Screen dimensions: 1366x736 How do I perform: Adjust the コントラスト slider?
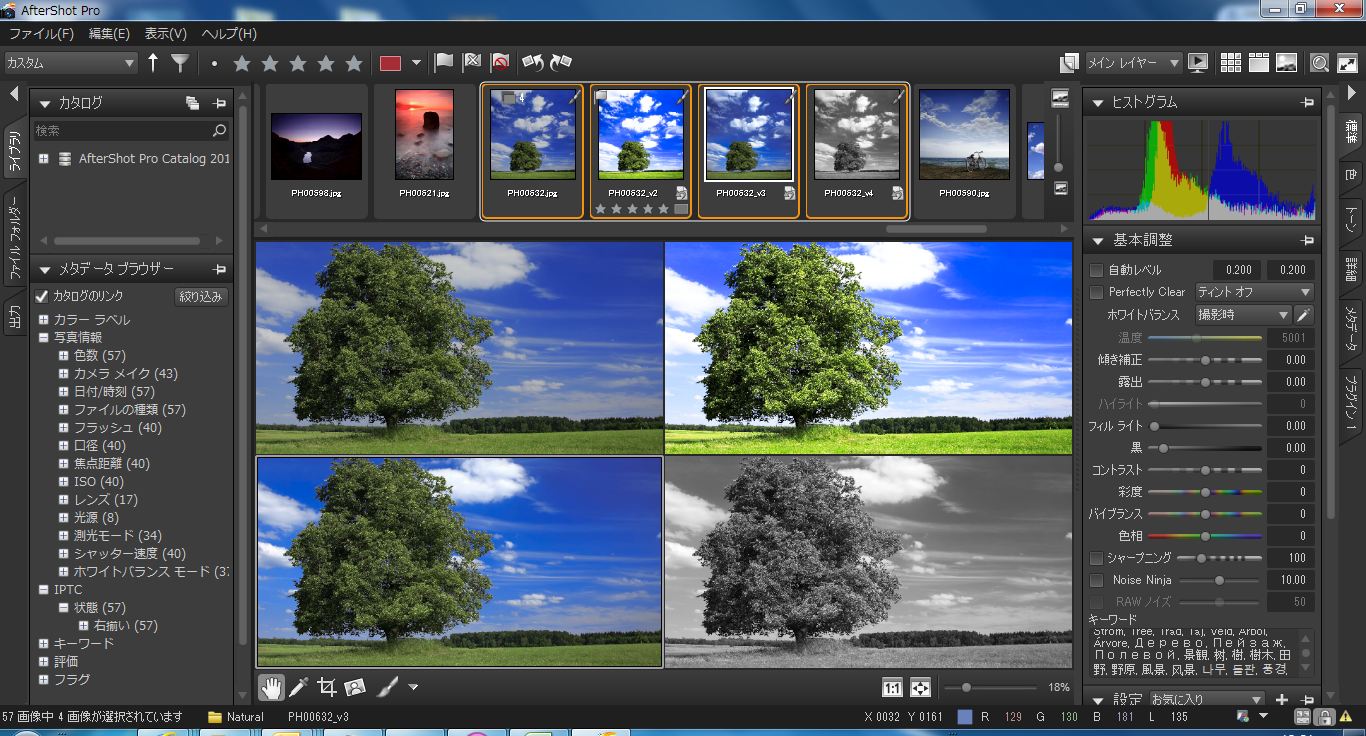click(1205, 470)
